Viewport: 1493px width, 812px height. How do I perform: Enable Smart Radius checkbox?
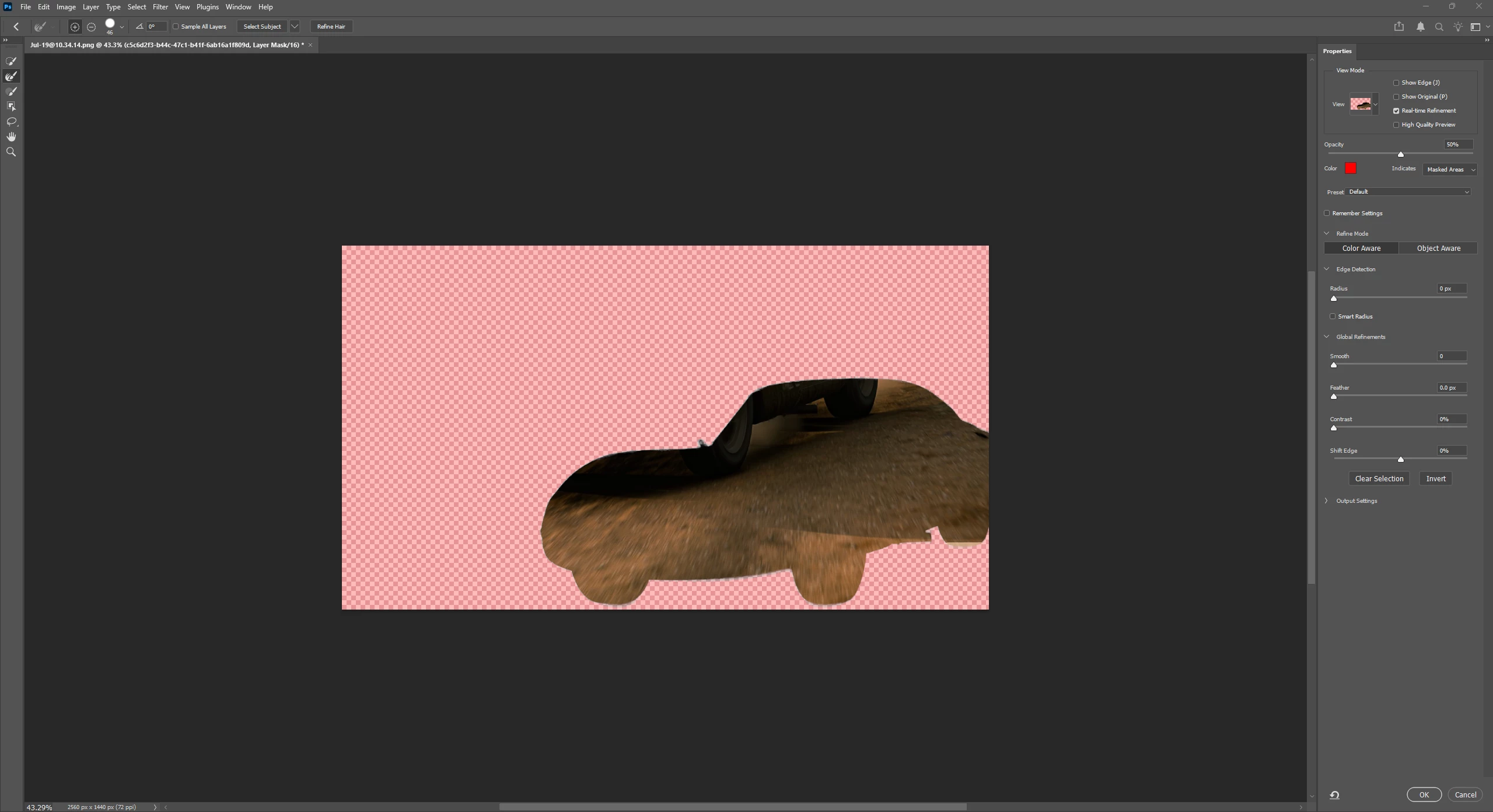[x=1333, y=316]
